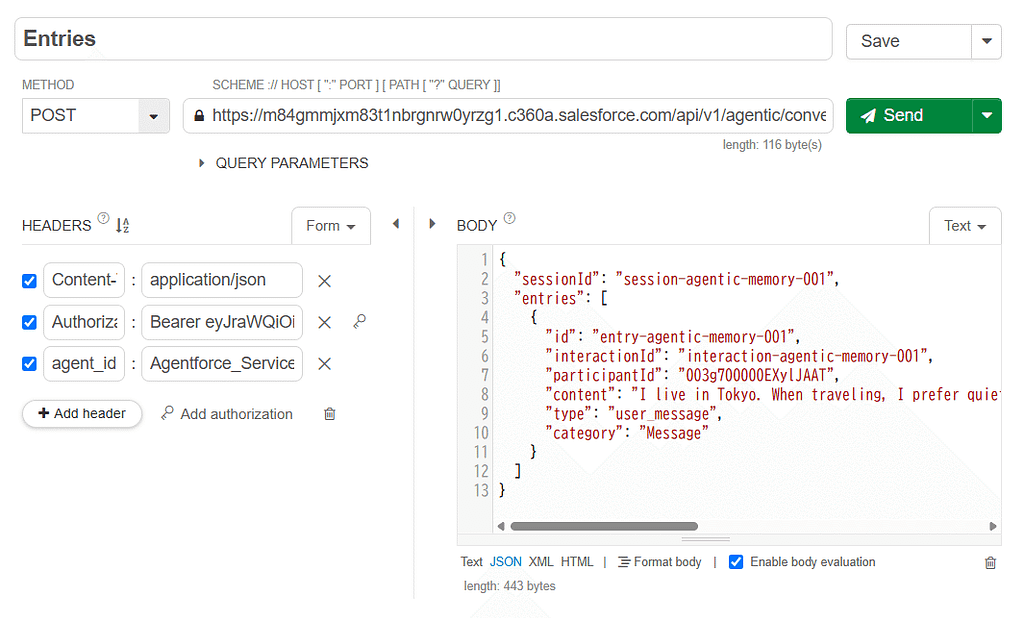Click the body scroll right arrow
Screen dimensions: 1024x618
993,527
